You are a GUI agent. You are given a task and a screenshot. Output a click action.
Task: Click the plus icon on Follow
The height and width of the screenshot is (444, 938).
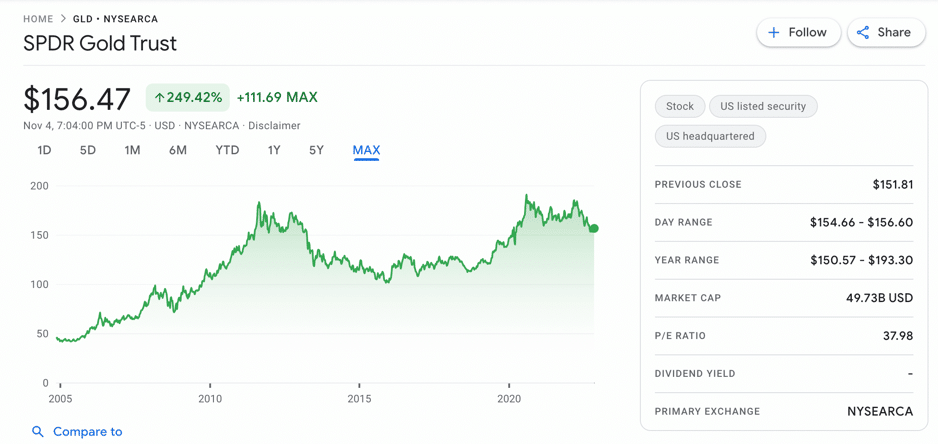(774, 33)
